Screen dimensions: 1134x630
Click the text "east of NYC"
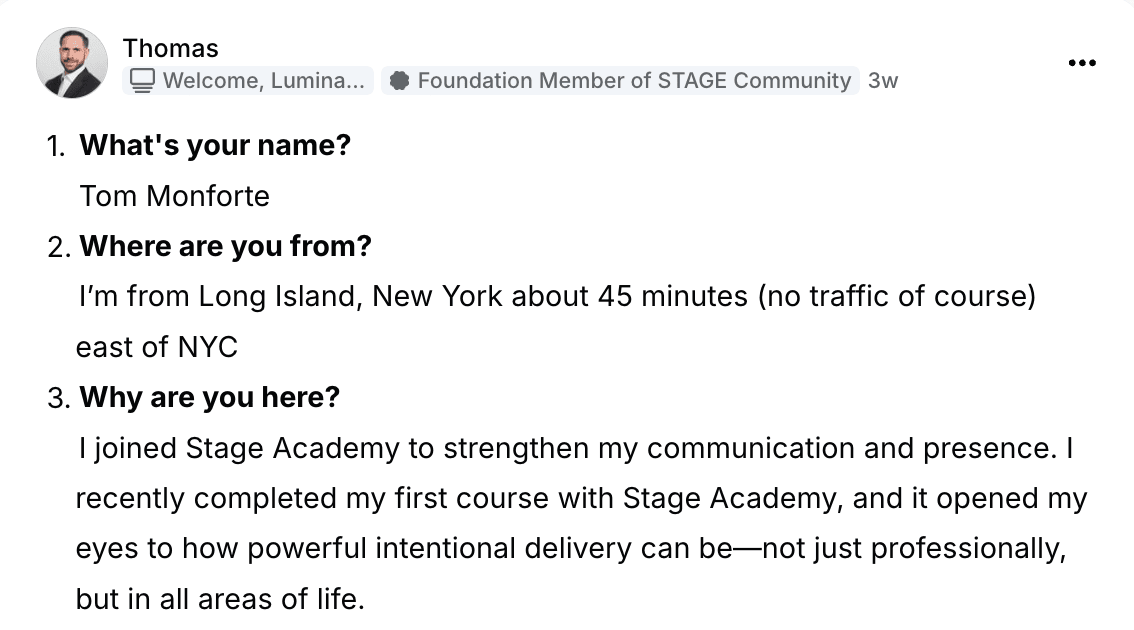(157, 347)
